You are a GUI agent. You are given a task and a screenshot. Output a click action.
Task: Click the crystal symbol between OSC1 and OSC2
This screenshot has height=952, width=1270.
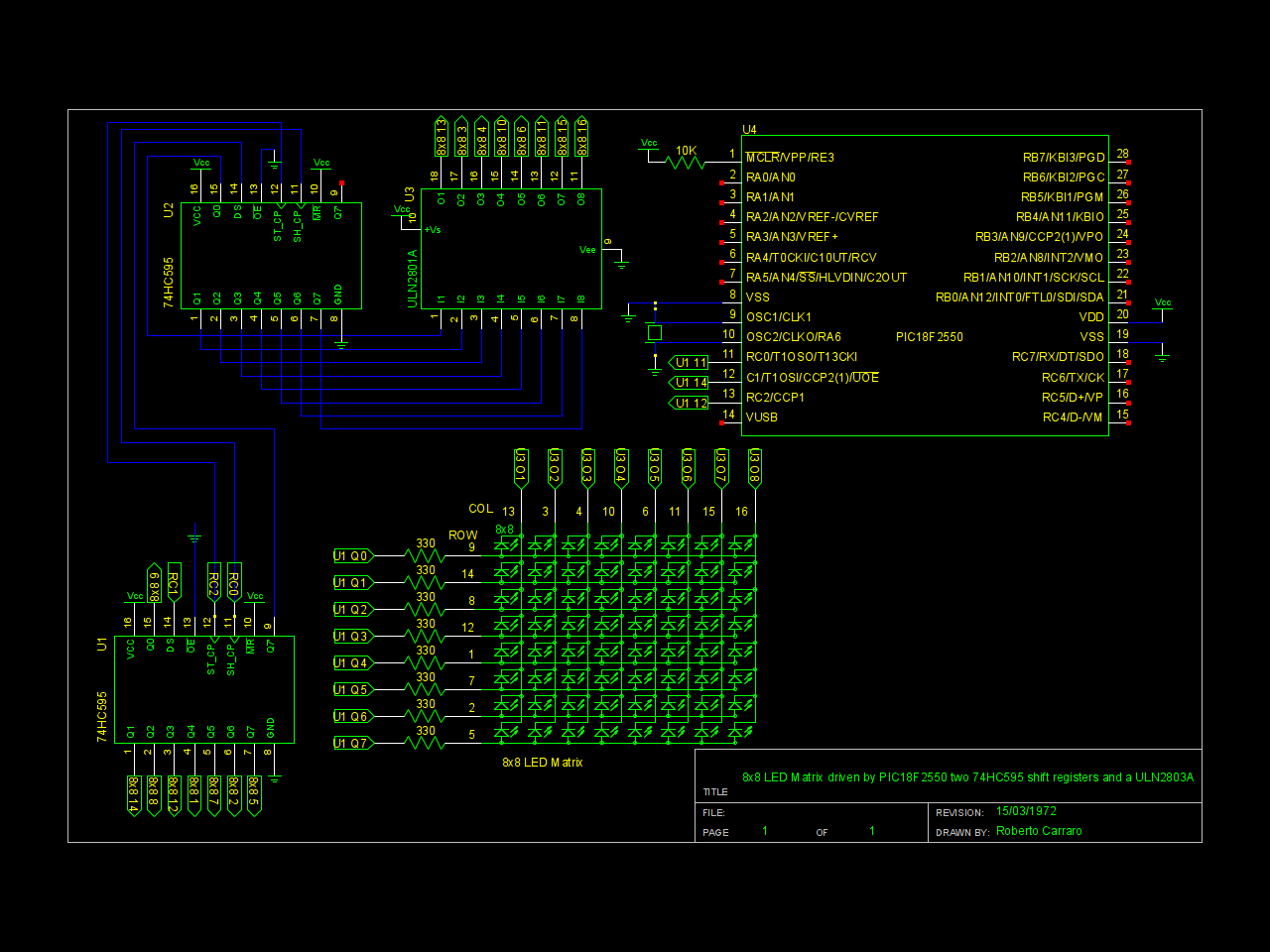pos(655,333)
